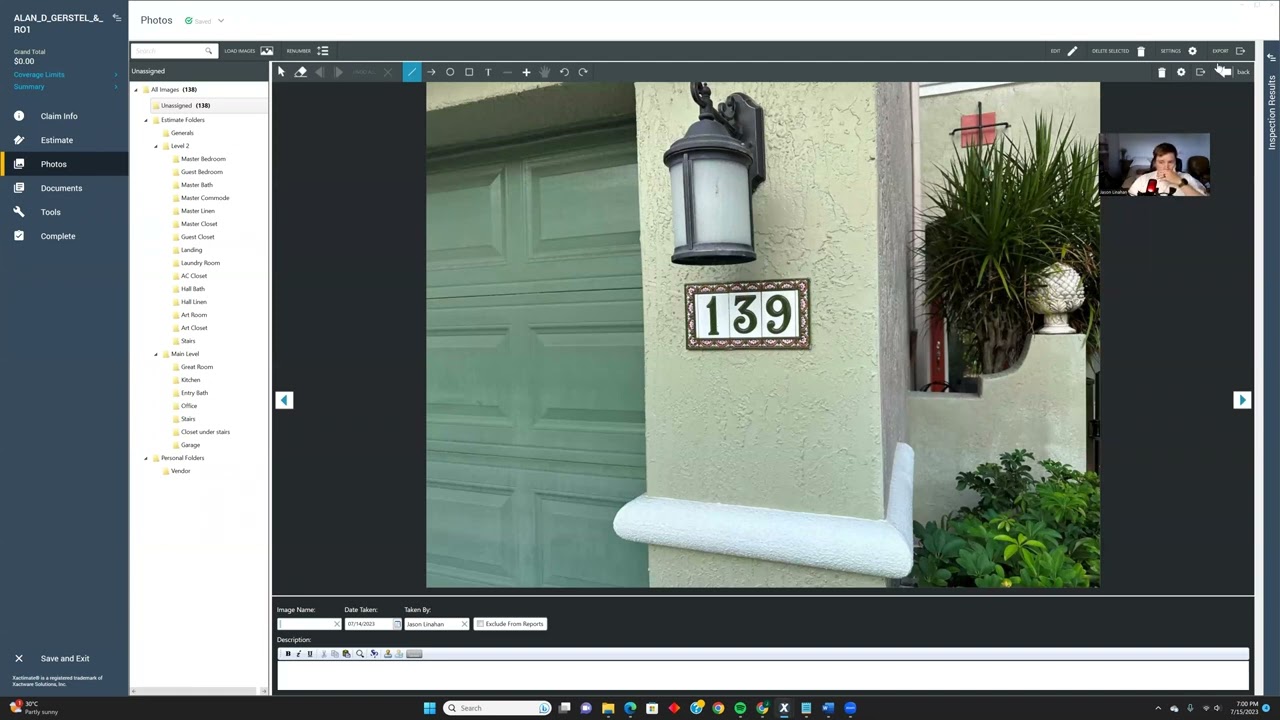Select the pointer arrow tool
Image resolution: width=1280 pixels, height=720 pixels.
[281, 72]
